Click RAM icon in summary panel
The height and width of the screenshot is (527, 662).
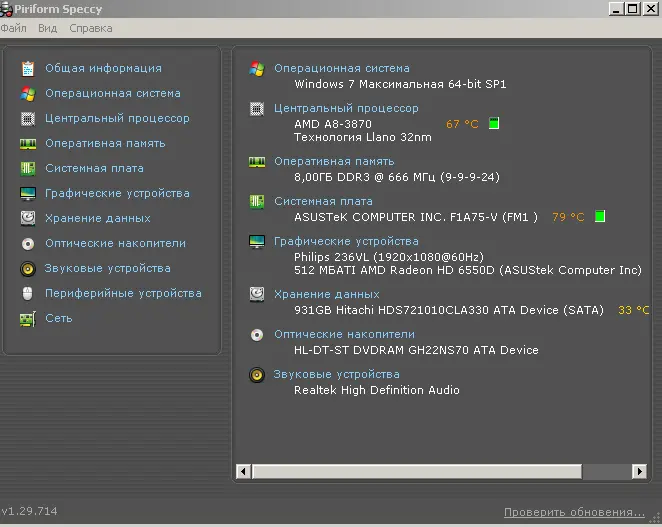coord(257,162)
